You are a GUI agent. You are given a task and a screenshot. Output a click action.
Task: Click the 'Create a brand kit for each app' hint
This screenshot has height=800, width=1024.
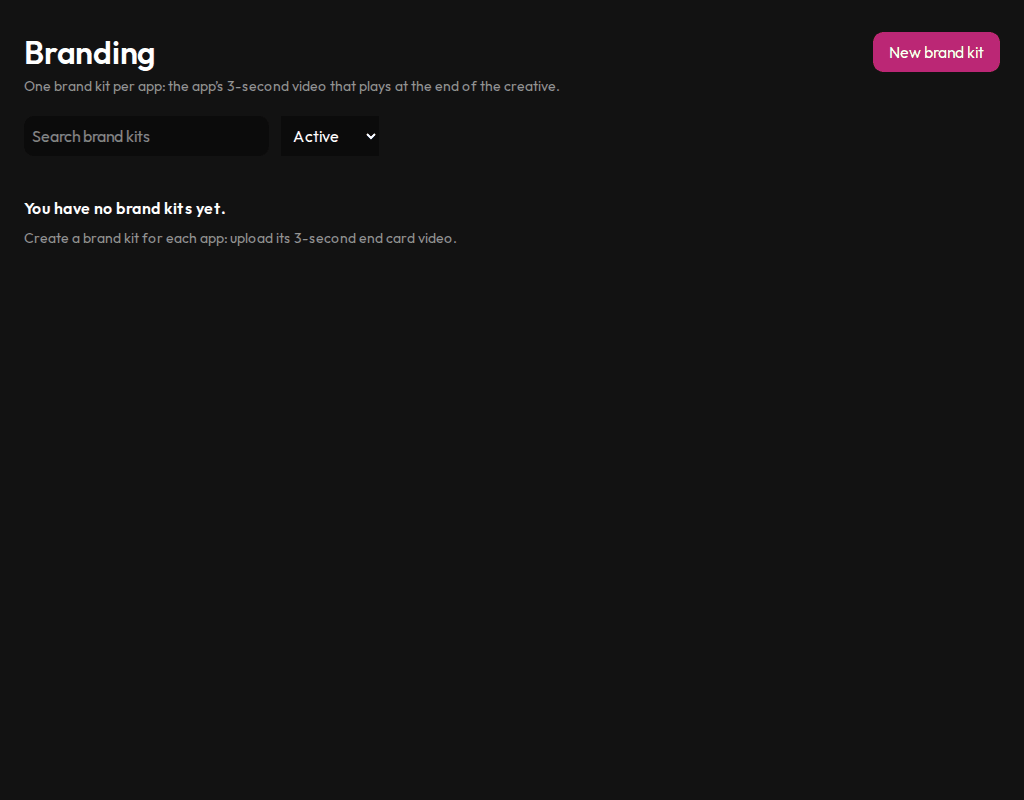click(x=240, y=238)
